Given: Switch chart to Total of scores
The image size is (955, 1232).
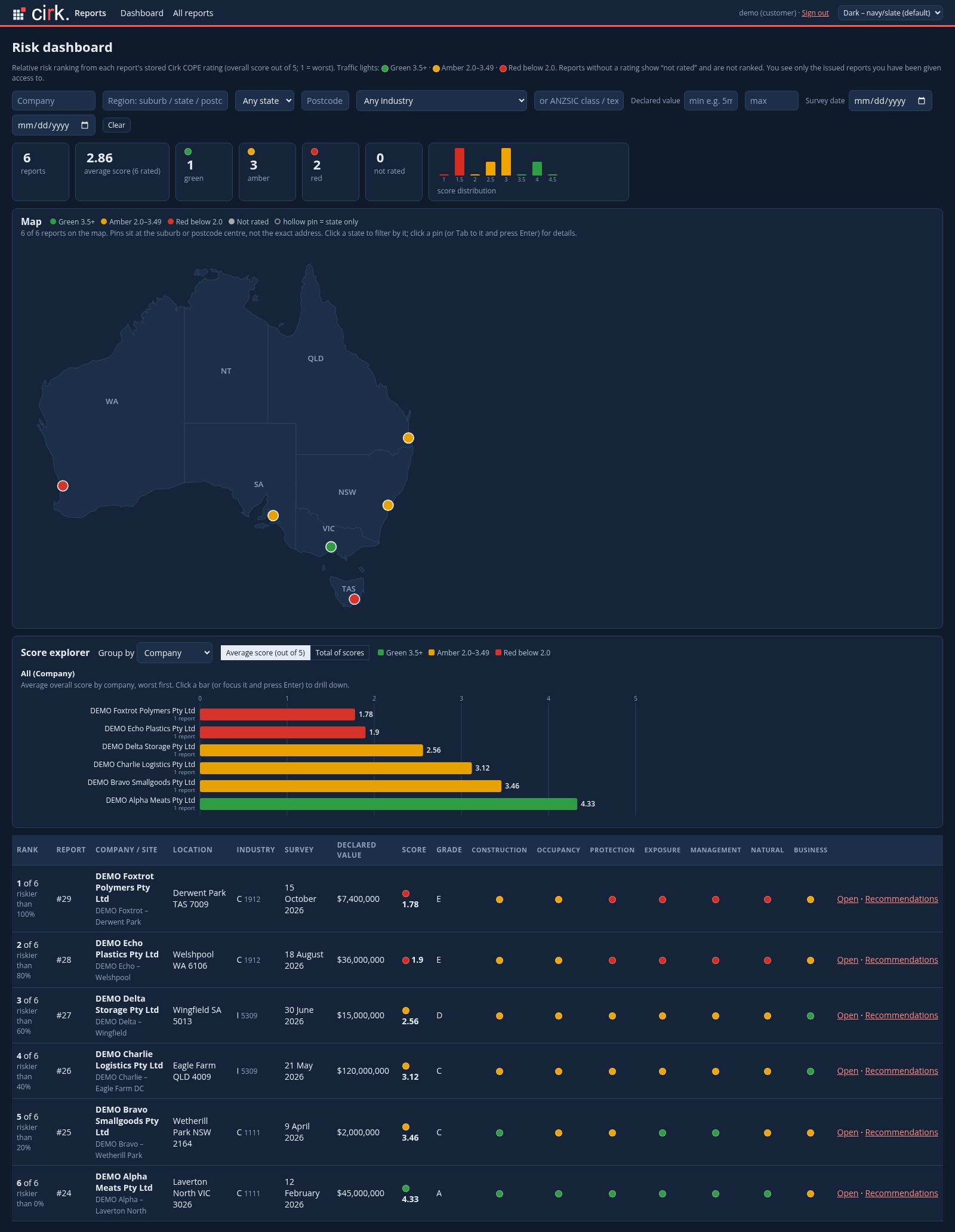Looking at the screenshot, I should (340, 653).
